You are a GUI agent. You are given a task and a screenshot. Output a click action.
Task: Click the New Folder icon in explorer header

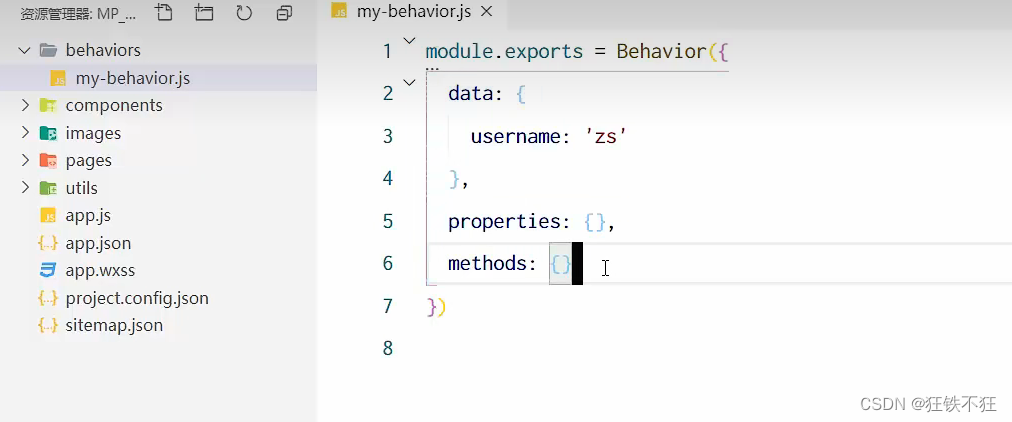(x=204, y=13)
